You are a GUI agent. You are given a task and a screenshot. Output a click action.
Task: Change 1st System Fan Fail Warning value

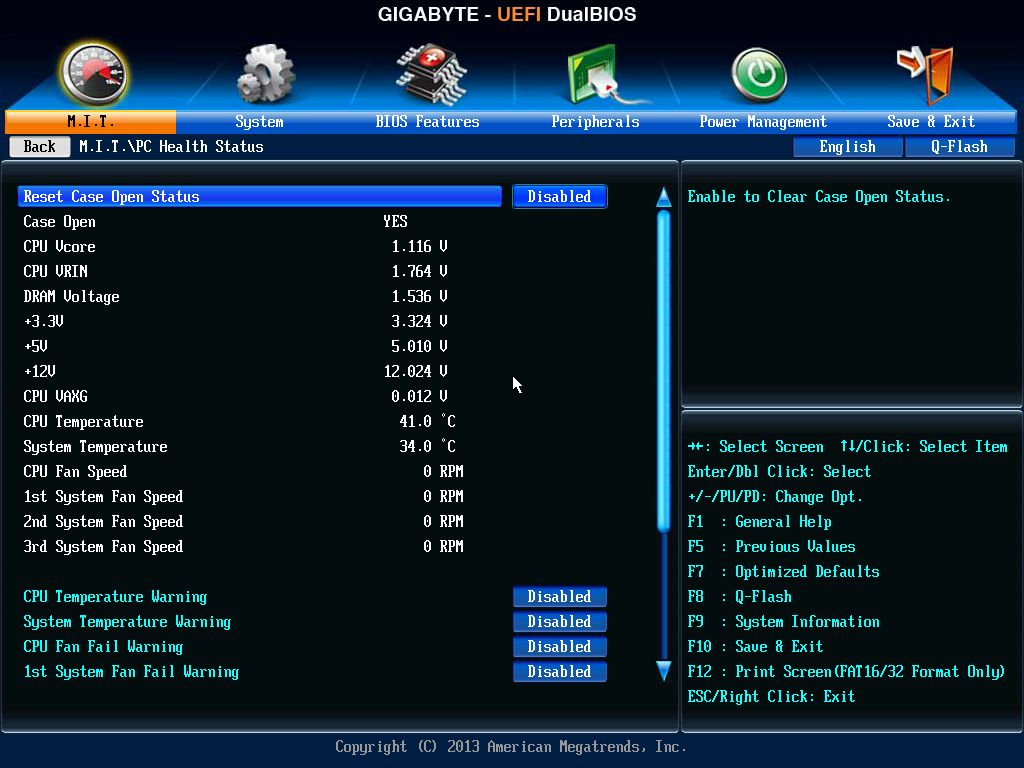(560, 671)
